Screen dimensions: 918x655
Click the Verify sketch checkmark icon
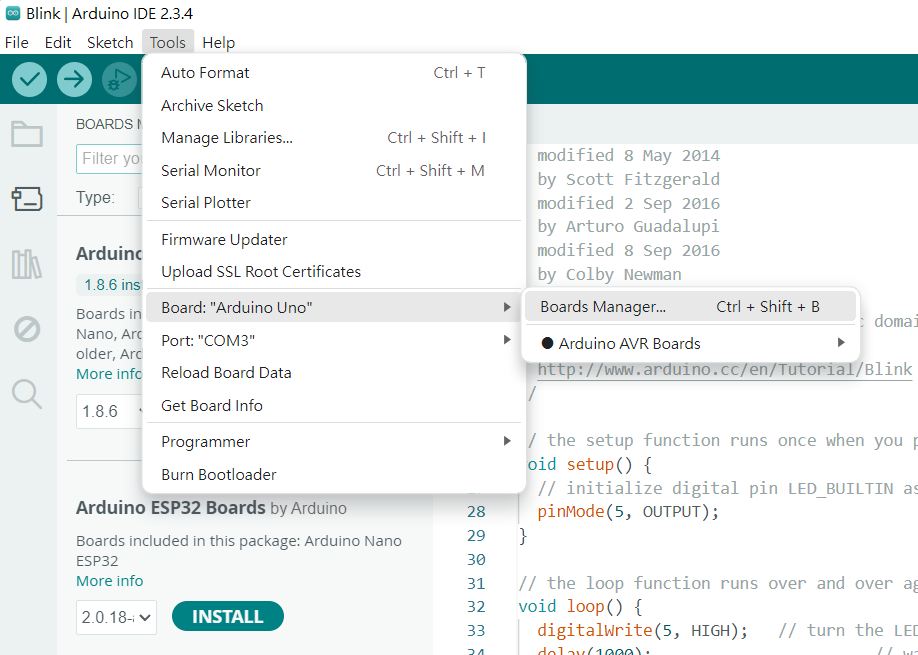(28, 79)
